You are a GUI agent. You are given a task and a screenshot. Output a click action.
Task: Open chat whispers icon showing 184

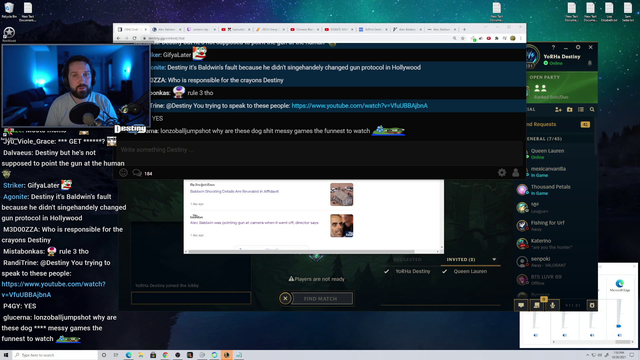[x=142, y=173]
